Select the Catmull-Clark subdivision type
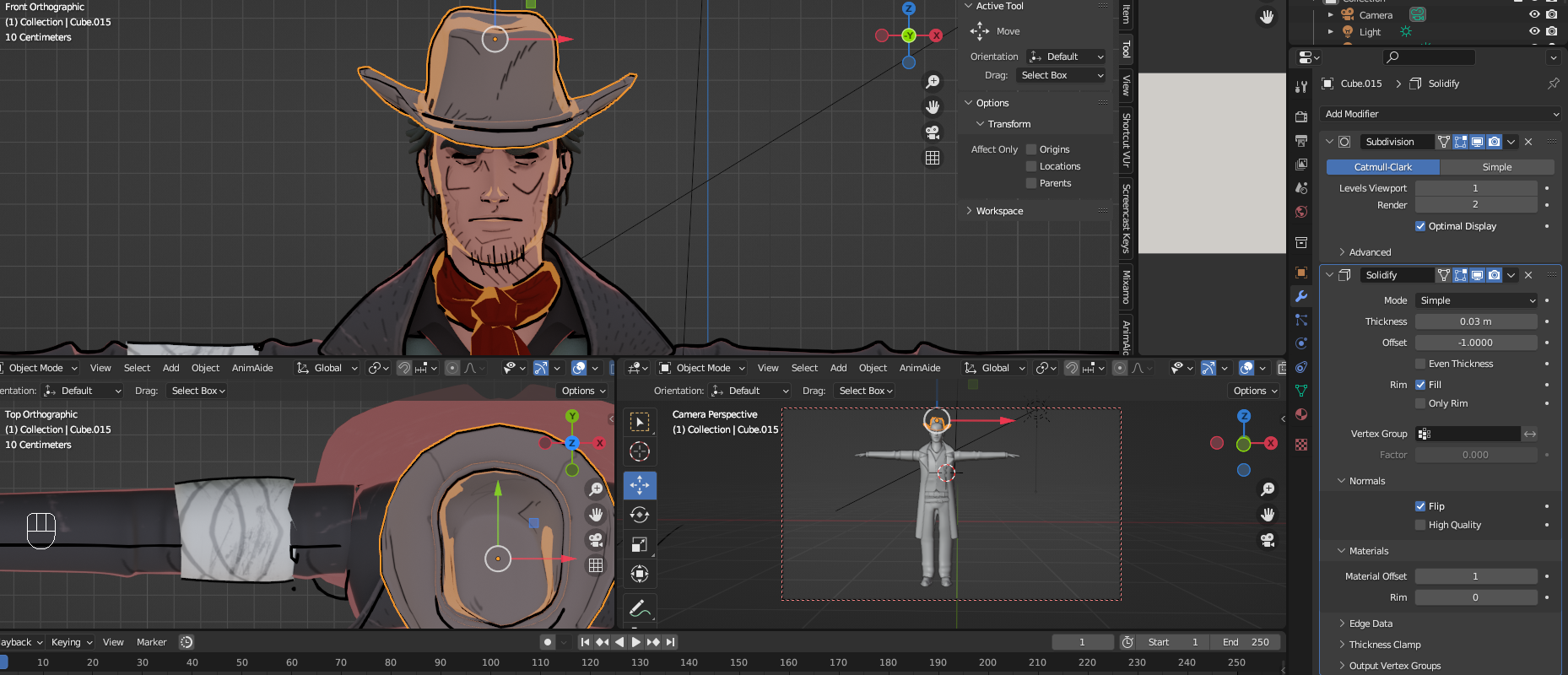Image resolution: width=1568 pixels, height=675 pixels. [x=1383, y=167]
